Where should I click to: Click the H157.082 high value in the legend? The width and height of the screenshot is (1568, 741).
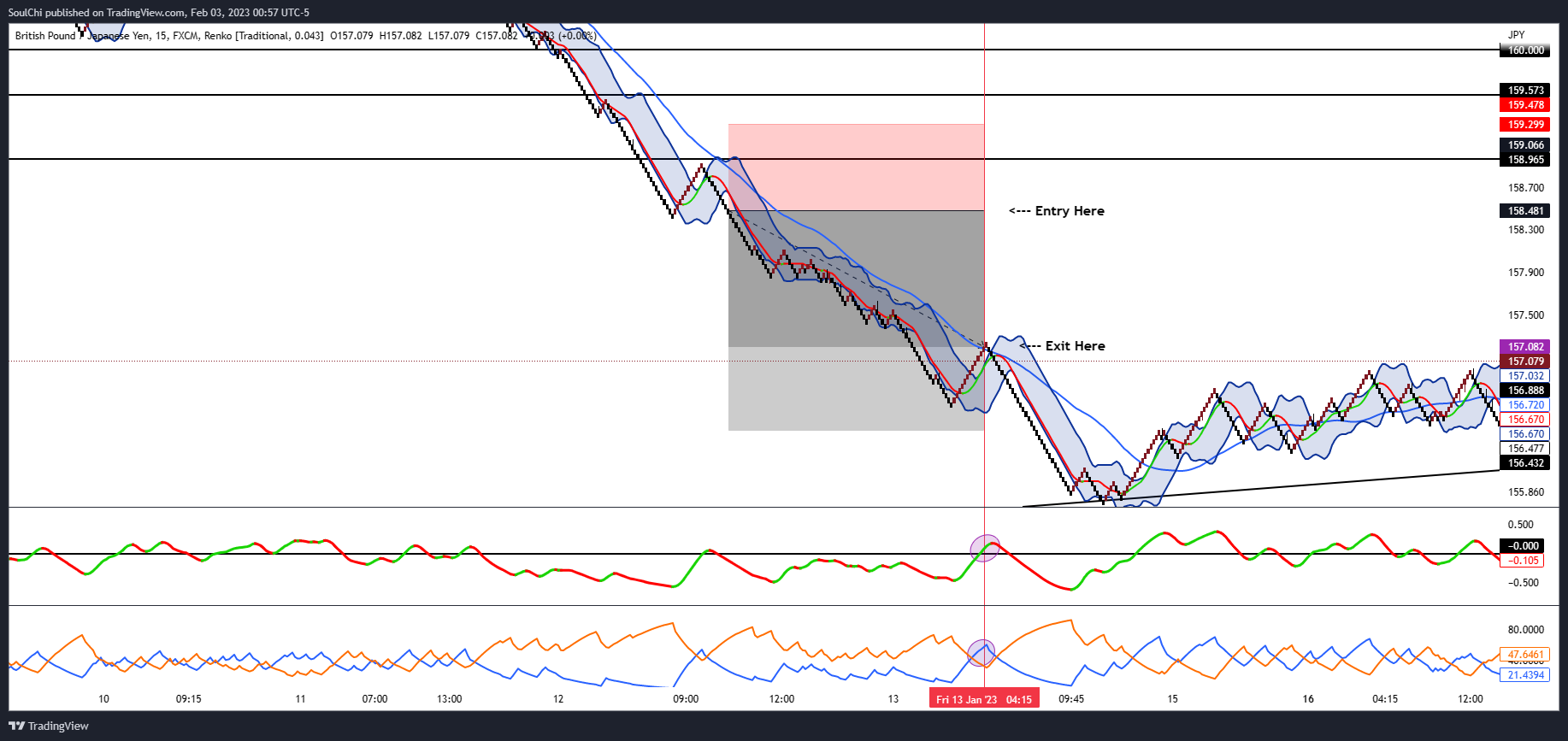click(401, 36)
